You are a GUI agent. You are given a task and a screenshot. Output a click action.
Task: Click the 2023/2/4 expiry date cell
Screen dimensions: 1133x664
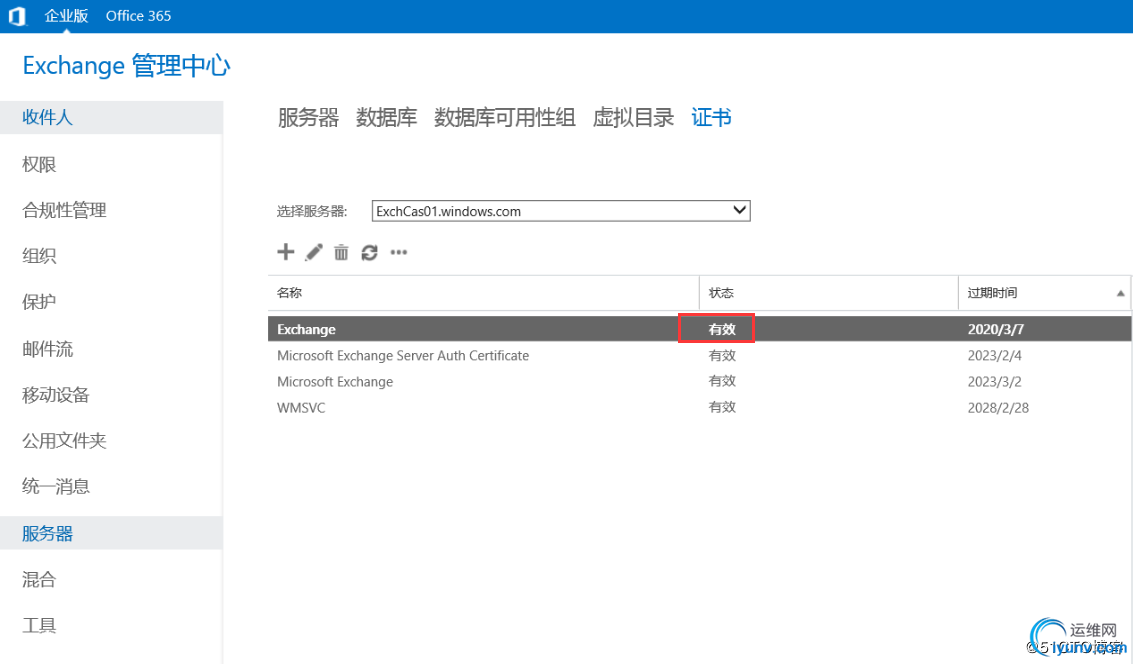coord(994,355)
